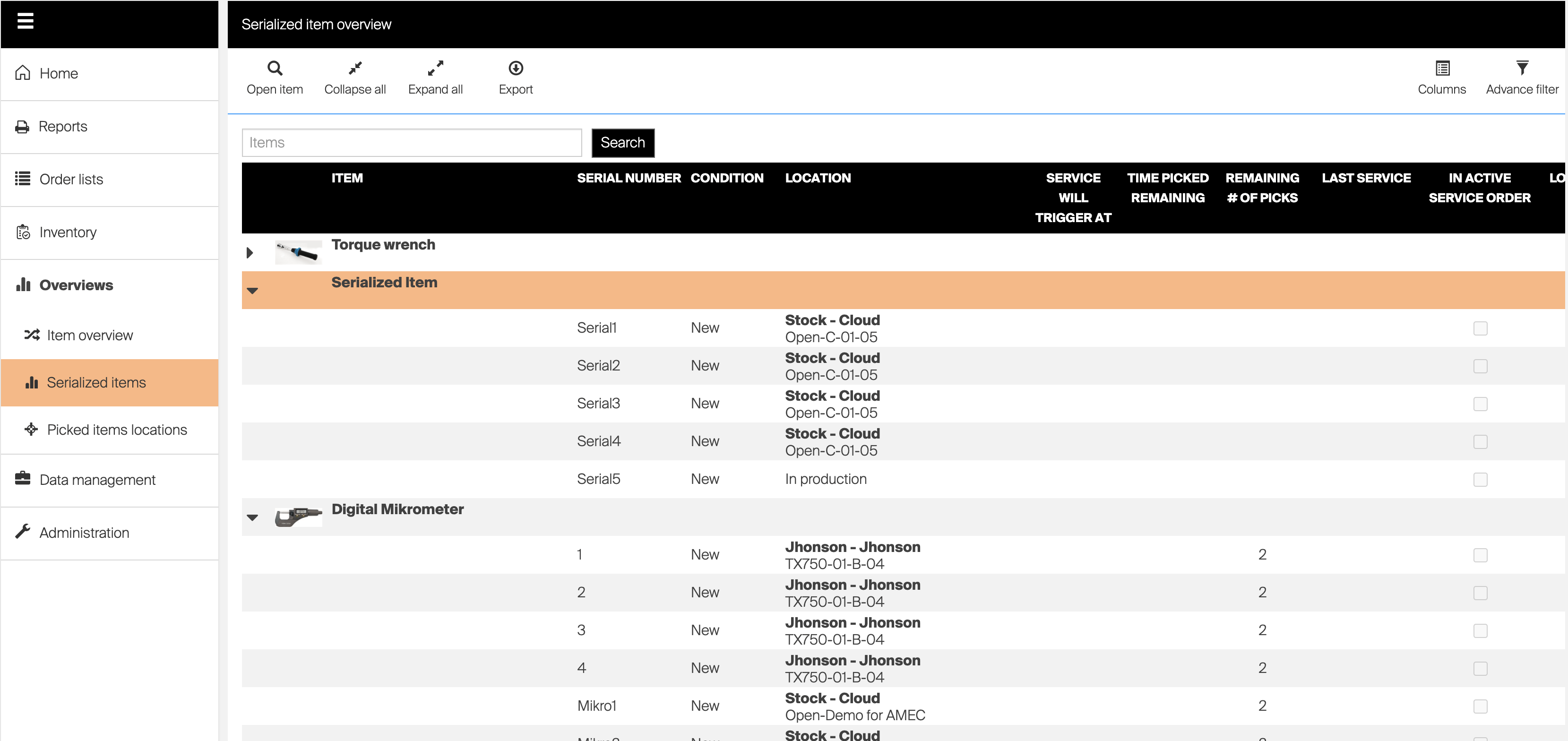Screen dimensions: 1568x741
Task: Click the Expand all arrows icon
Action: point(435,68)
